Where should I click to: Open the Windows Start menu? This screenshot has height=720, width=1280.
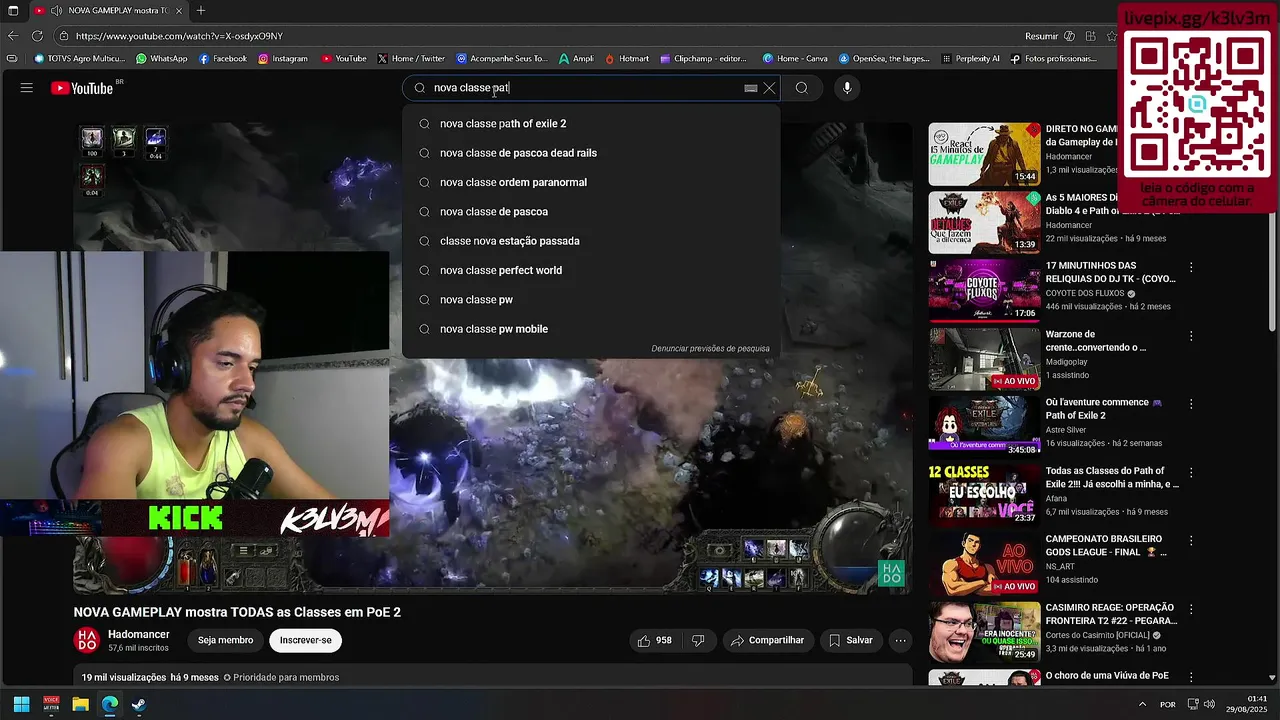[x=21, y=704]
